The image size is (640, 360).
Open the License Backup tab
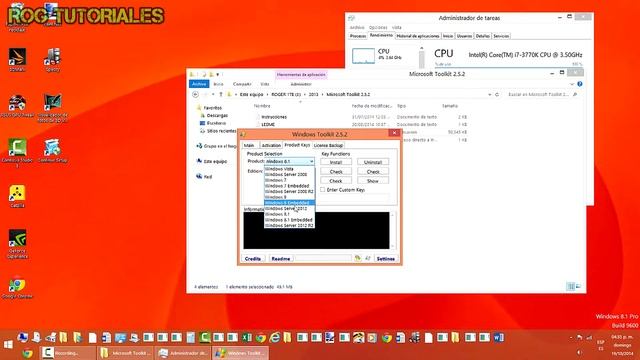[x=328, y=145]
